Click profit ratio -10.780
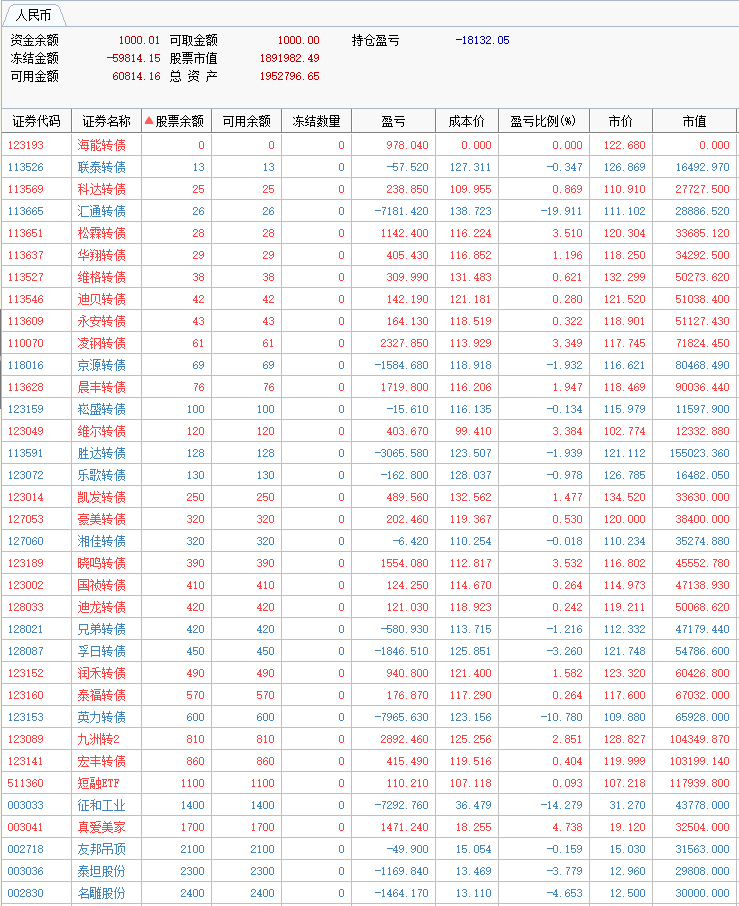739x906 pixels. [562, 717]
